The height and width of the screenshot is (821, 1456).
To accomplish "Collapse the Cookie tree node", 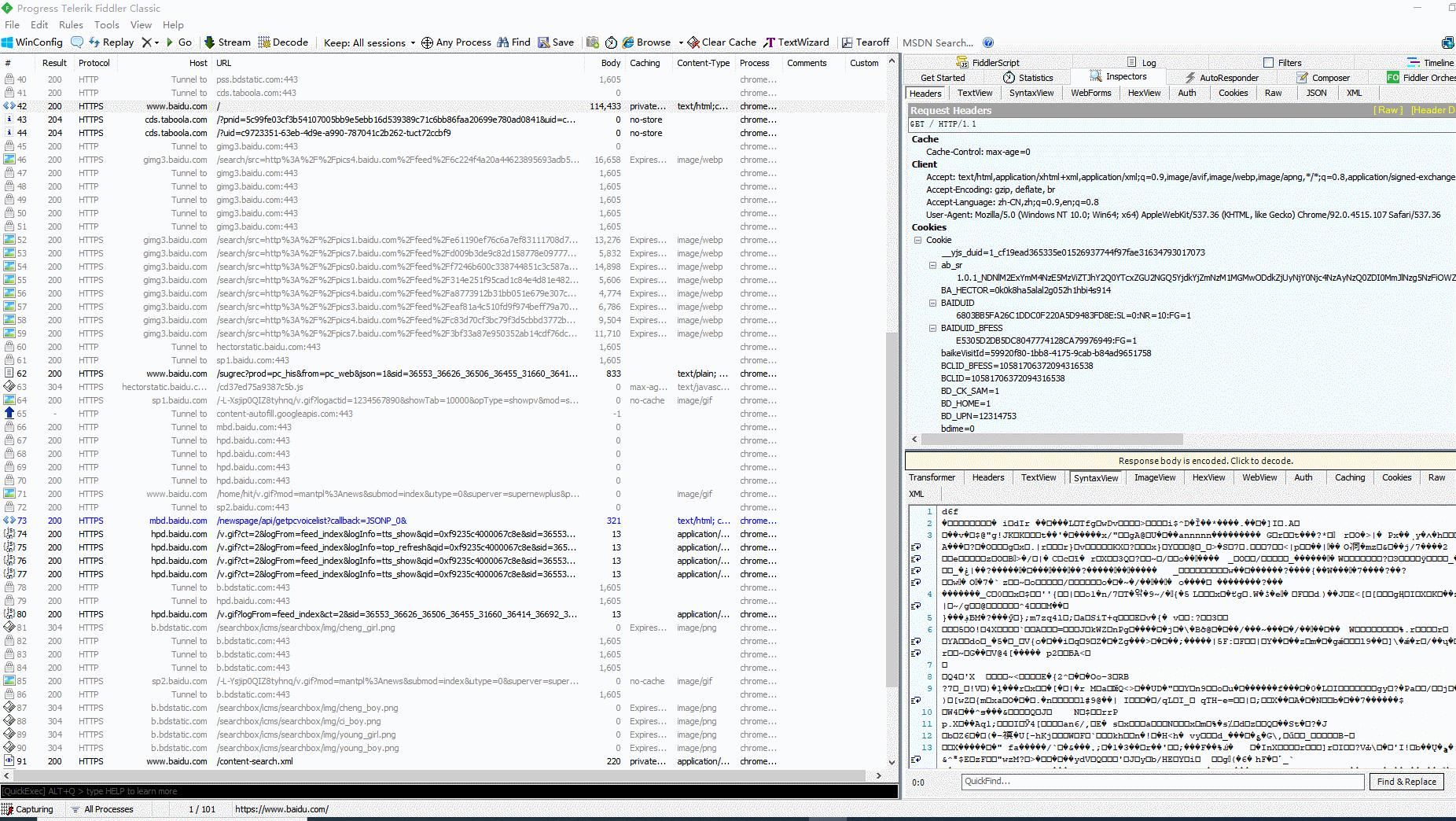I will [917, 240].
